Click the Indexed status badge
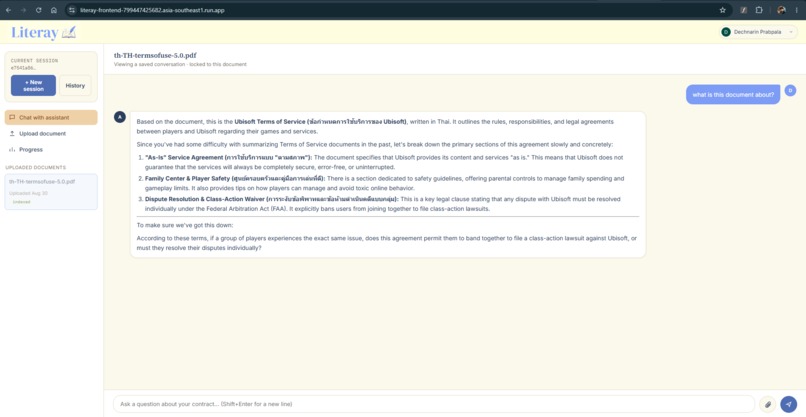Image resolution: width=806 pixels, height=417 pixels. coord(22,202)
